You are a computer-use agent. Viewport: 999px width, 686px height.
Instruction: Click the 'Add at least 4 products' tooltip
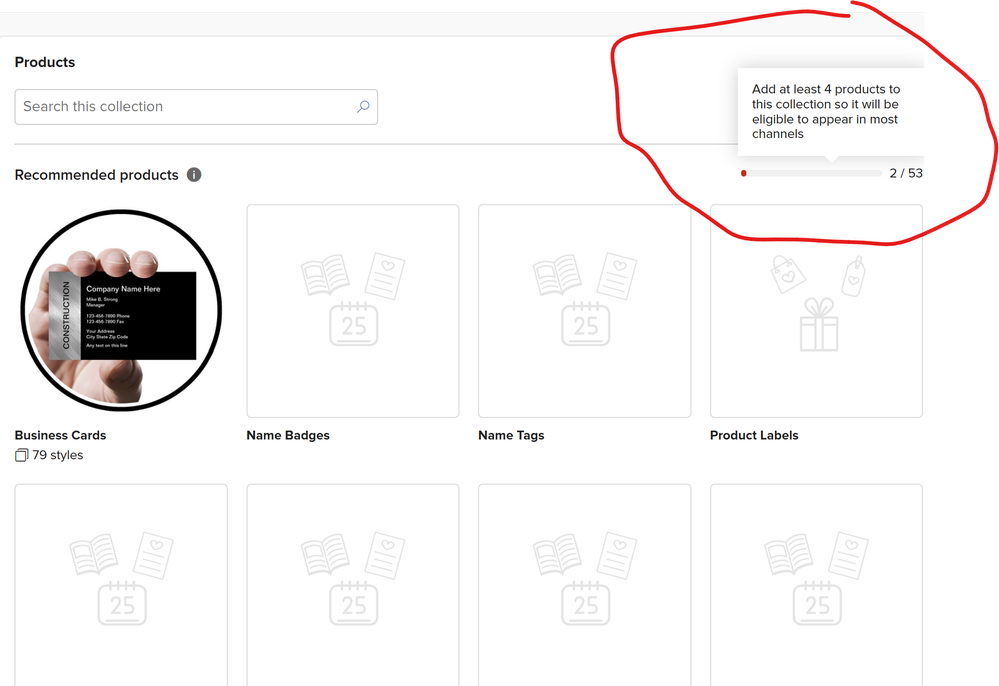(x=826, y=112)
